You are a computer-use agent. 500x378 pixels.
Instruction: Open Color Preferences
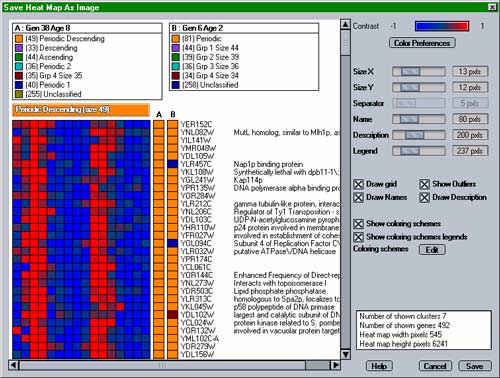pyautogui.click(x=422, y=43)
